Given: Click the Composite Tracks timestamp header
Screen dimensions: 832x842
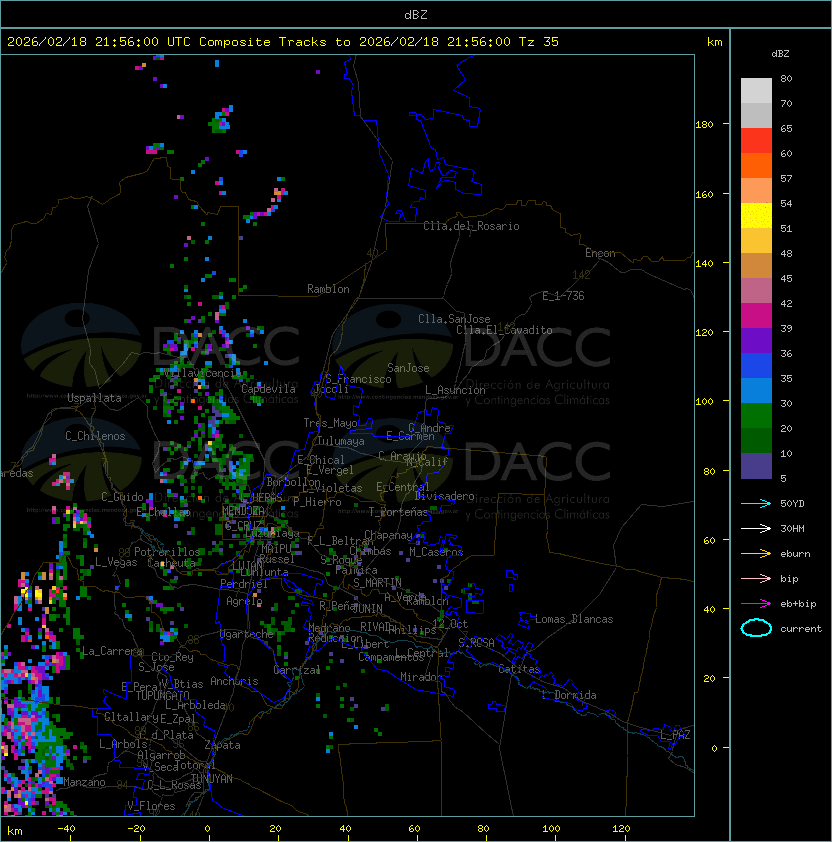Looking at the screenshot, I should click(x=283, y=42).
